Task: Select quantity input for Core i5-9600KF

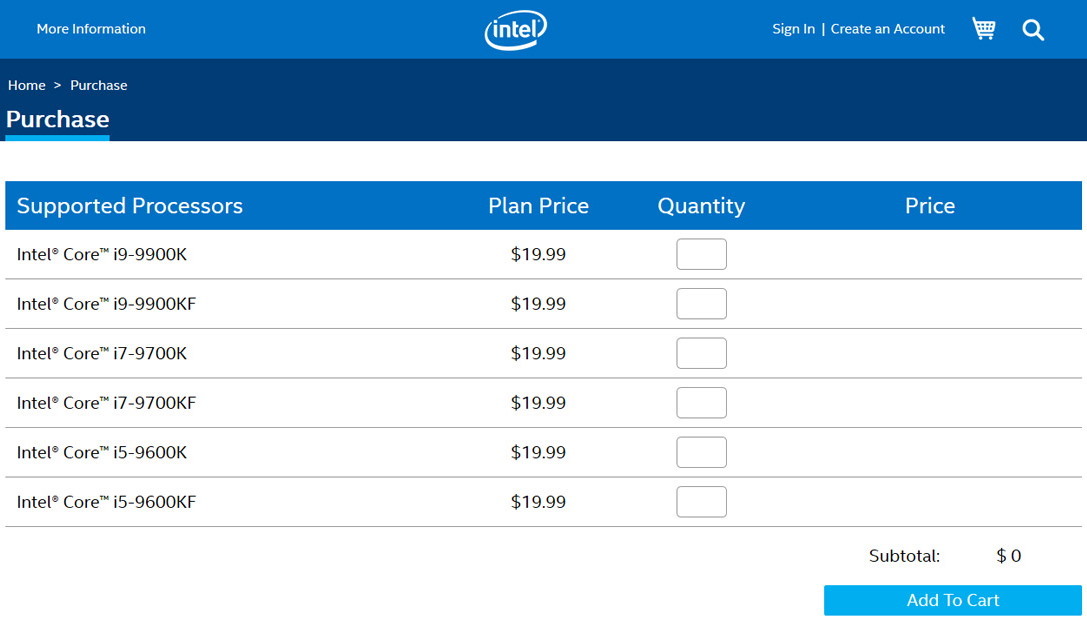Action: pyautogui.click(x=701, y=502)
